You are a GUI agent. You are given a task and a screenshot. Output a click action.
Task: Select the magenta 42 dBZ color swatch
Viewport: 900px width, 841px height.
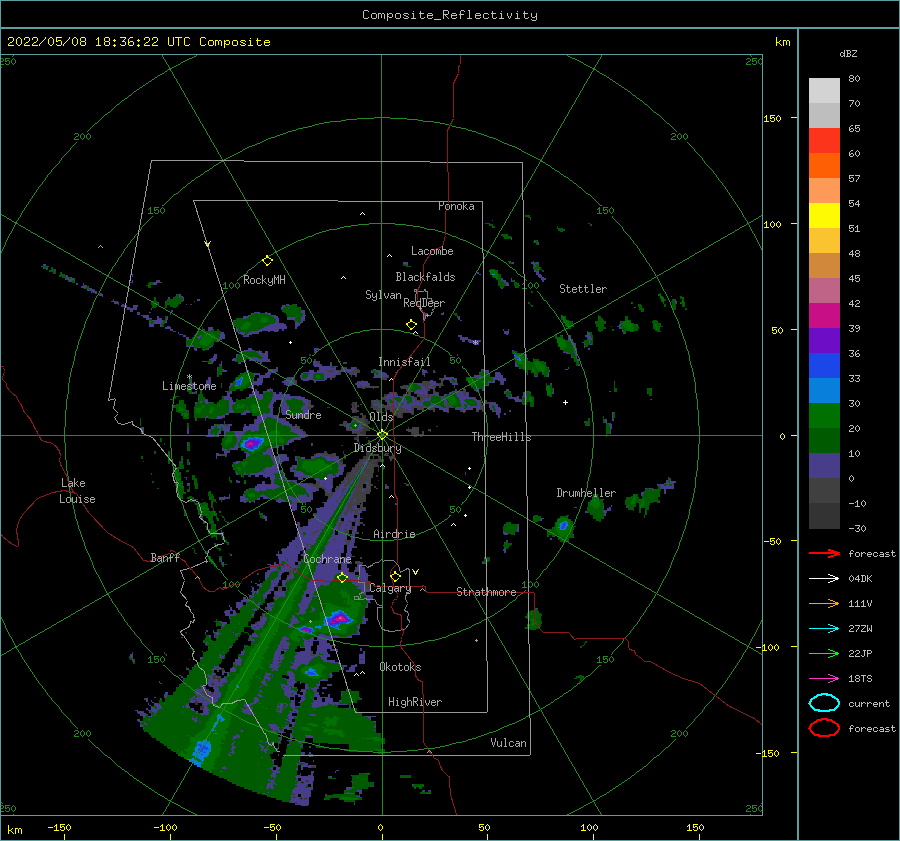[824, 315]
